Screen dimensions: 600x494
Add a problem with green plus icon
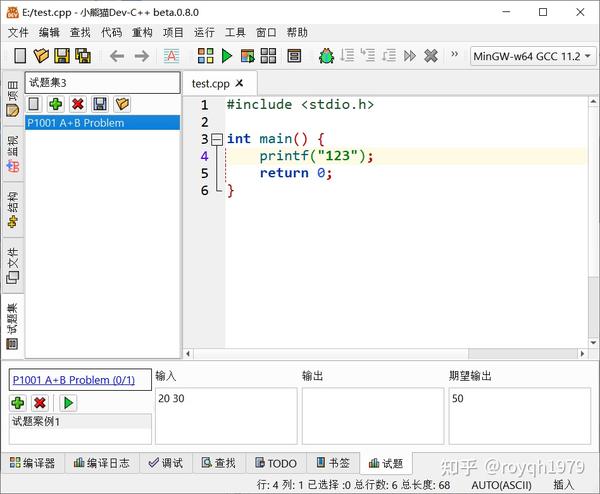(56, 104)
